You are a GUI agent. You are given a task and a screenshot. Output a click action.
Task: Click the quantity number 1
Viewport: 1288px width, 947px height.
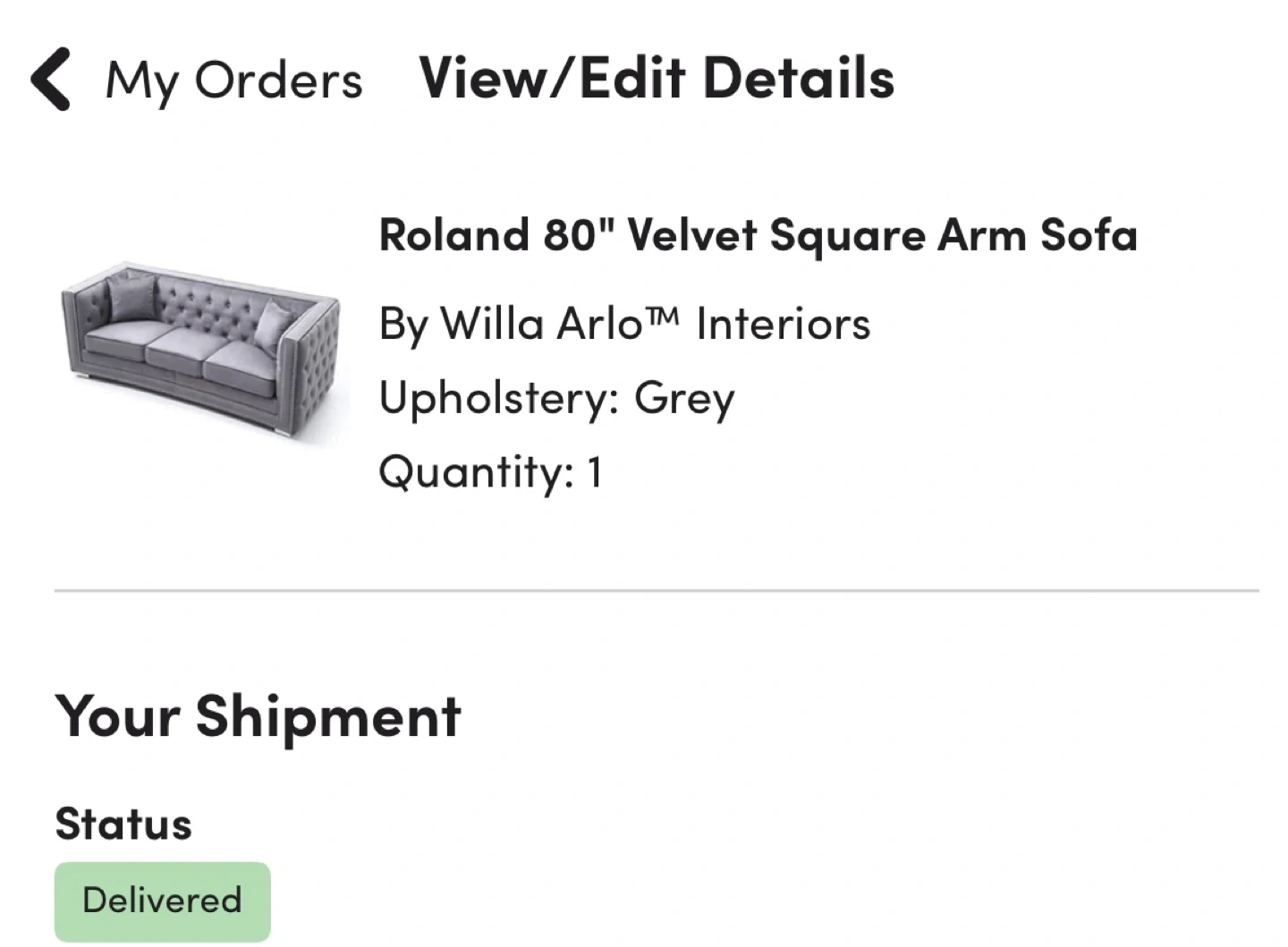pos(595,472)
